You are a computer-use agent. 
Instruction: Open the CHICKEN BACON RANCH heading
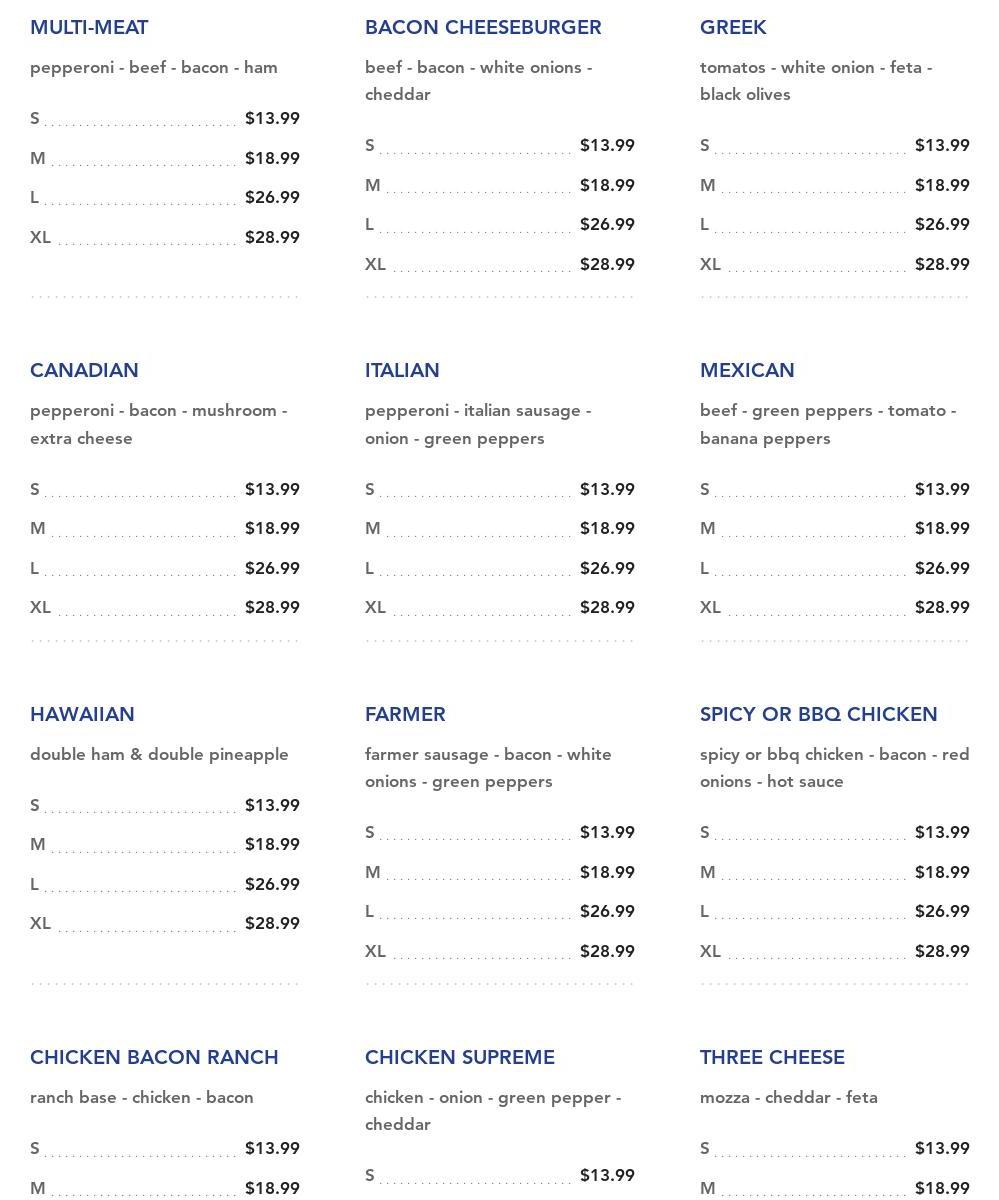(154, 1058)
